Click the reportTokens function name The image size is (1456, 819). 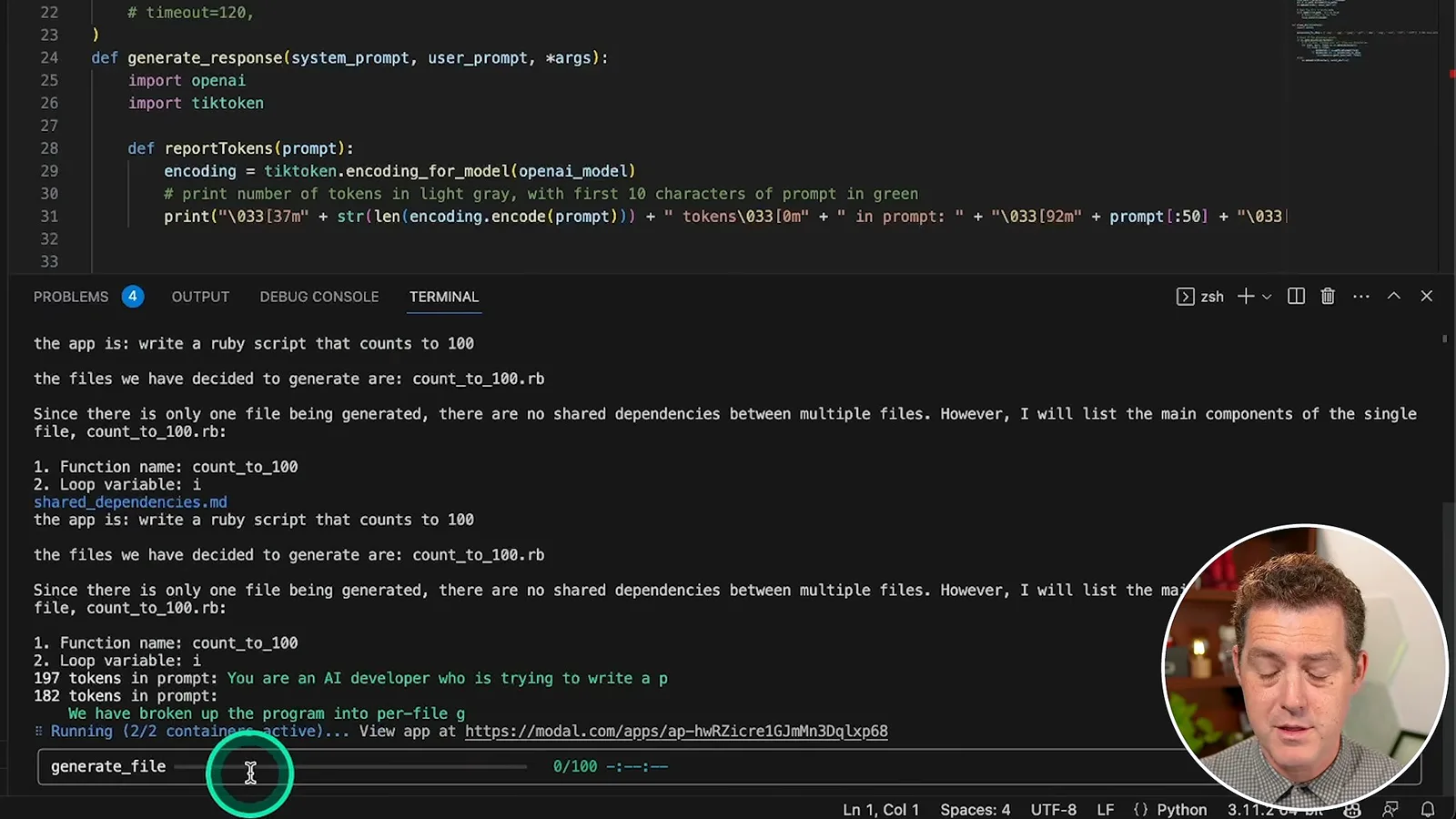(x=218, y=148)
